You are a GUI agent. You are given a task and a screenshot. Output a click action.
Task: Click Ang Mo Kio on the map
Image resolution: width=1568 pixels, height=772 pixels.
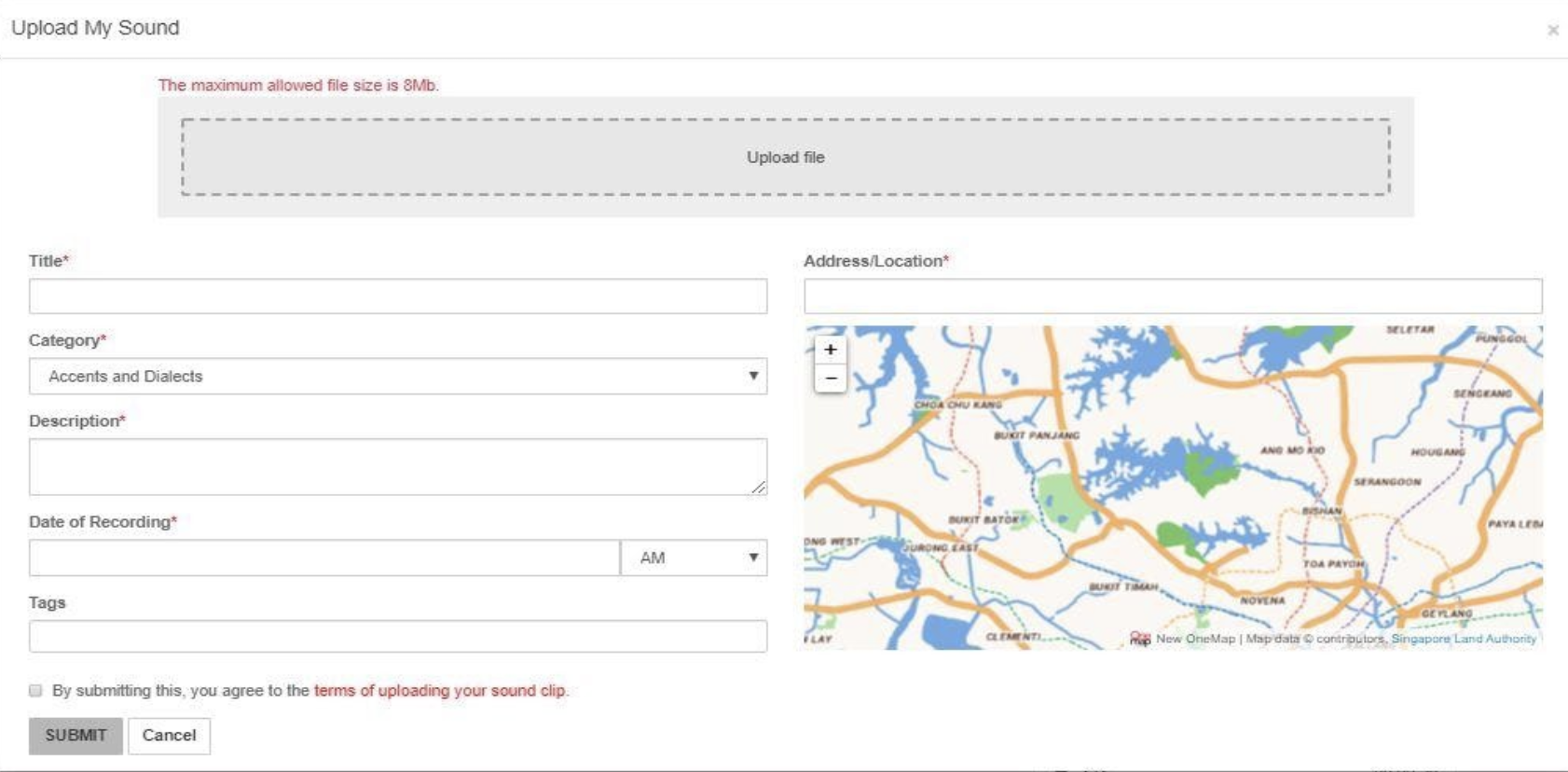coord(1292,450)
